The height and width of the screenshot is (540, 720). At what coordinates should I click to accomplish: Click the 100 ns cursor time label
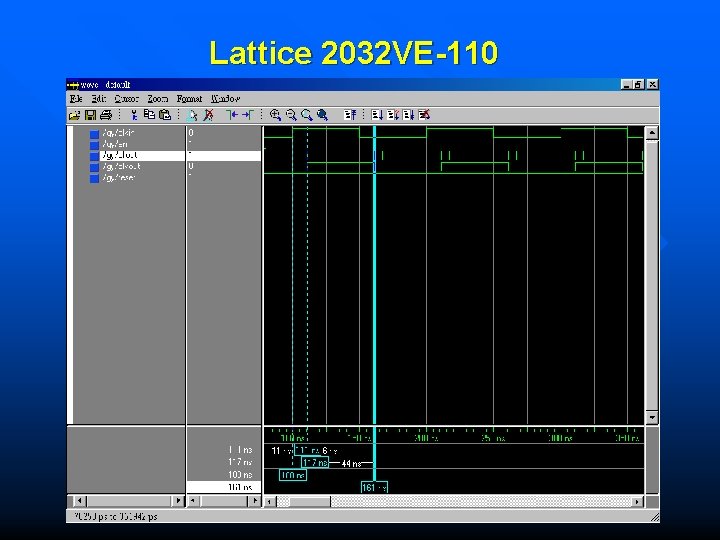292,475
